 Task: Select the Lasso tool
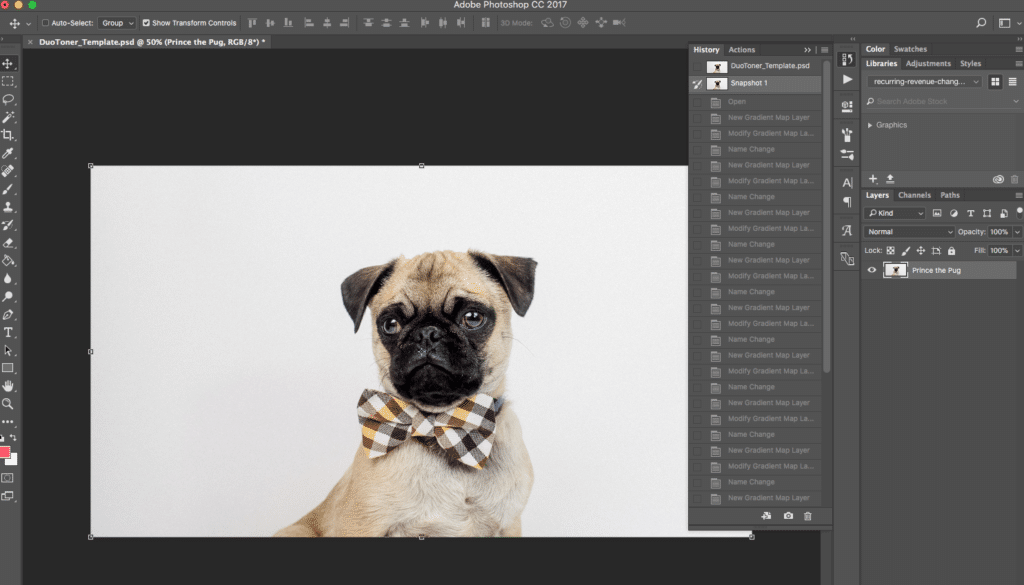coord(9,100)
